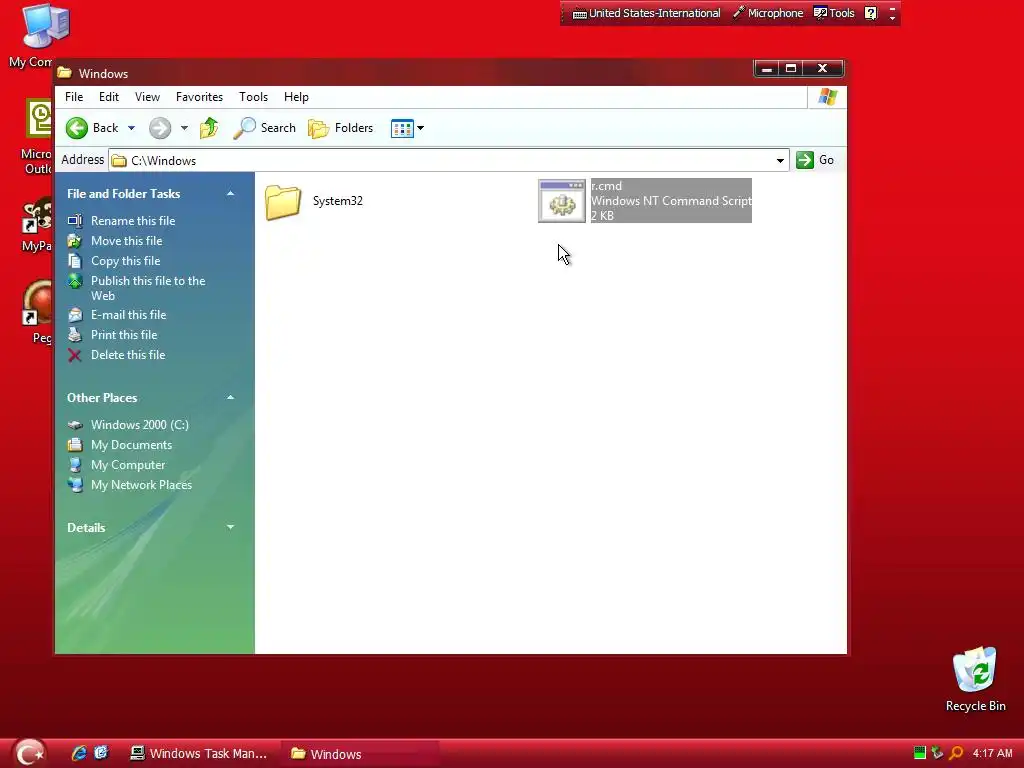Screen dimensions: 1024x768
Task: Click the C:\Windows address field
Action: click(x=449, y=161)
